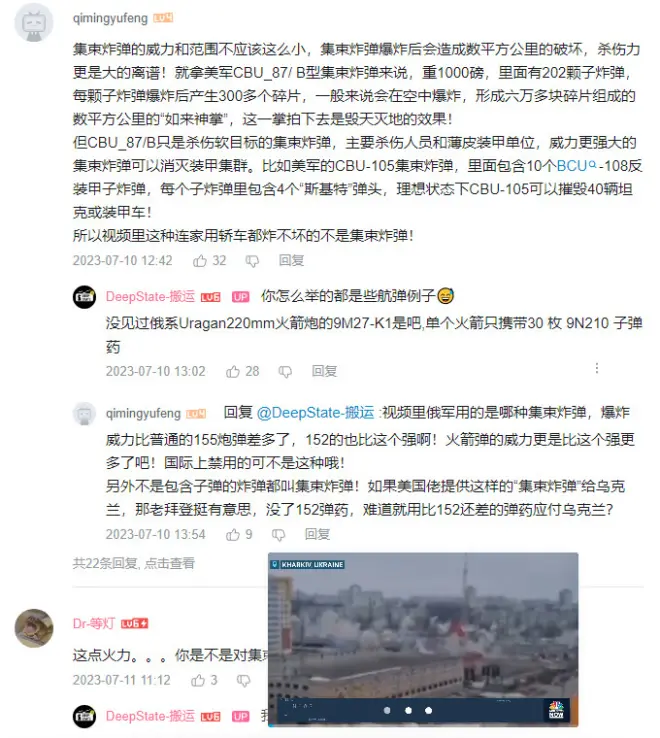
Task: Open the @DeepState-搬运 mention link
Action: pos(315,413)
